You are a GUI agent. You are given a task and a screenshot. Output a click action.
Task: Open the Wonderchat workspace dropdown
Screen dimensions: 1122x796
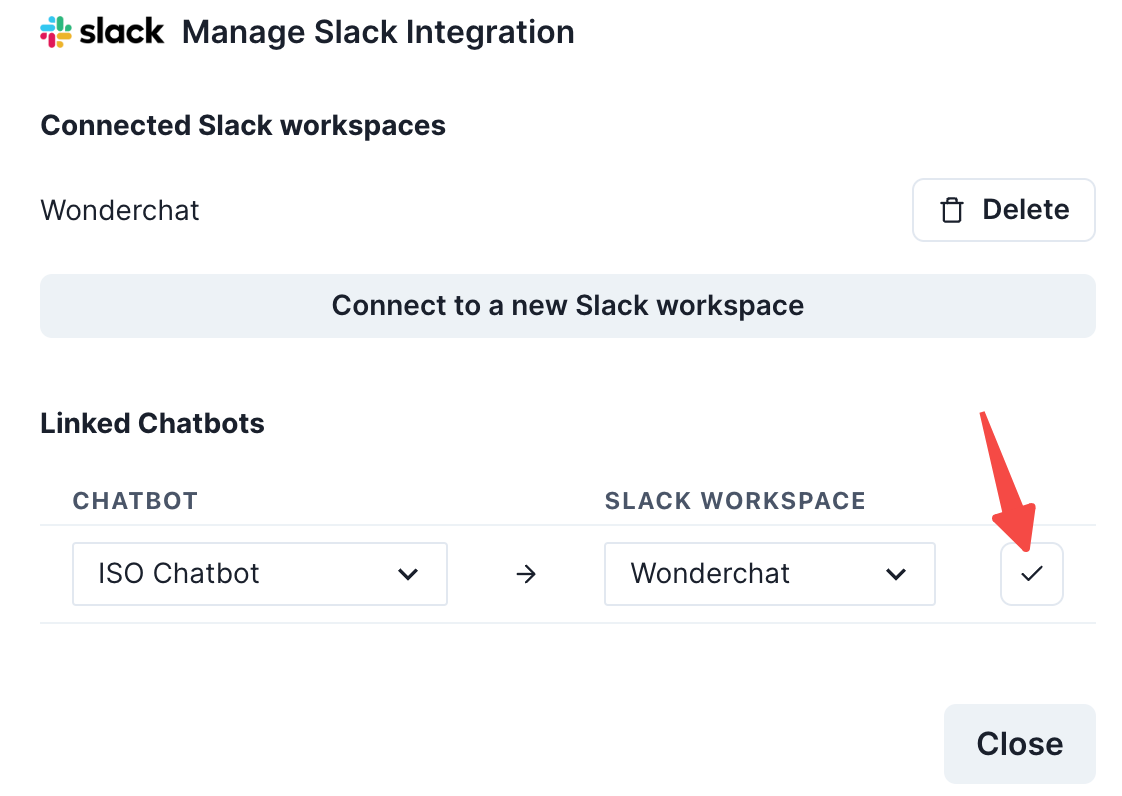[769, 574]
